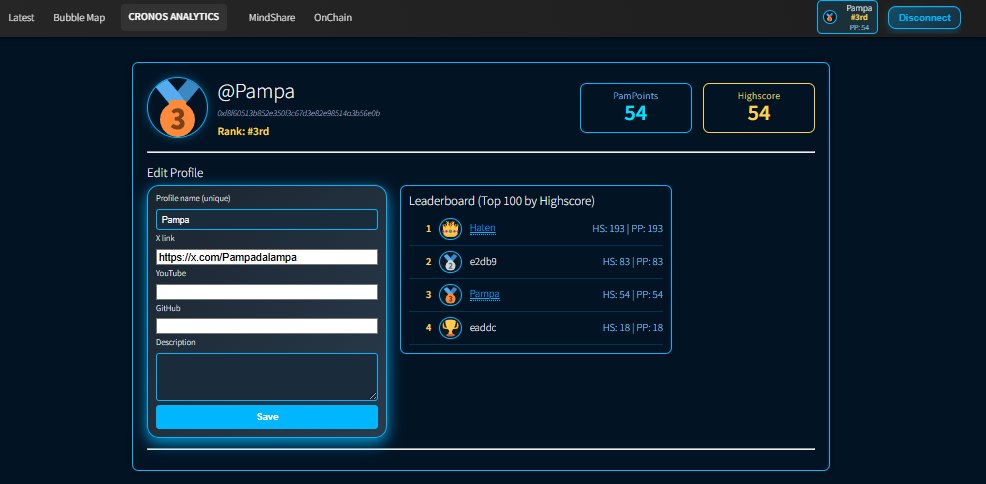Click the eaddc leaderboard name
The image size is (986, 484).
483,327
